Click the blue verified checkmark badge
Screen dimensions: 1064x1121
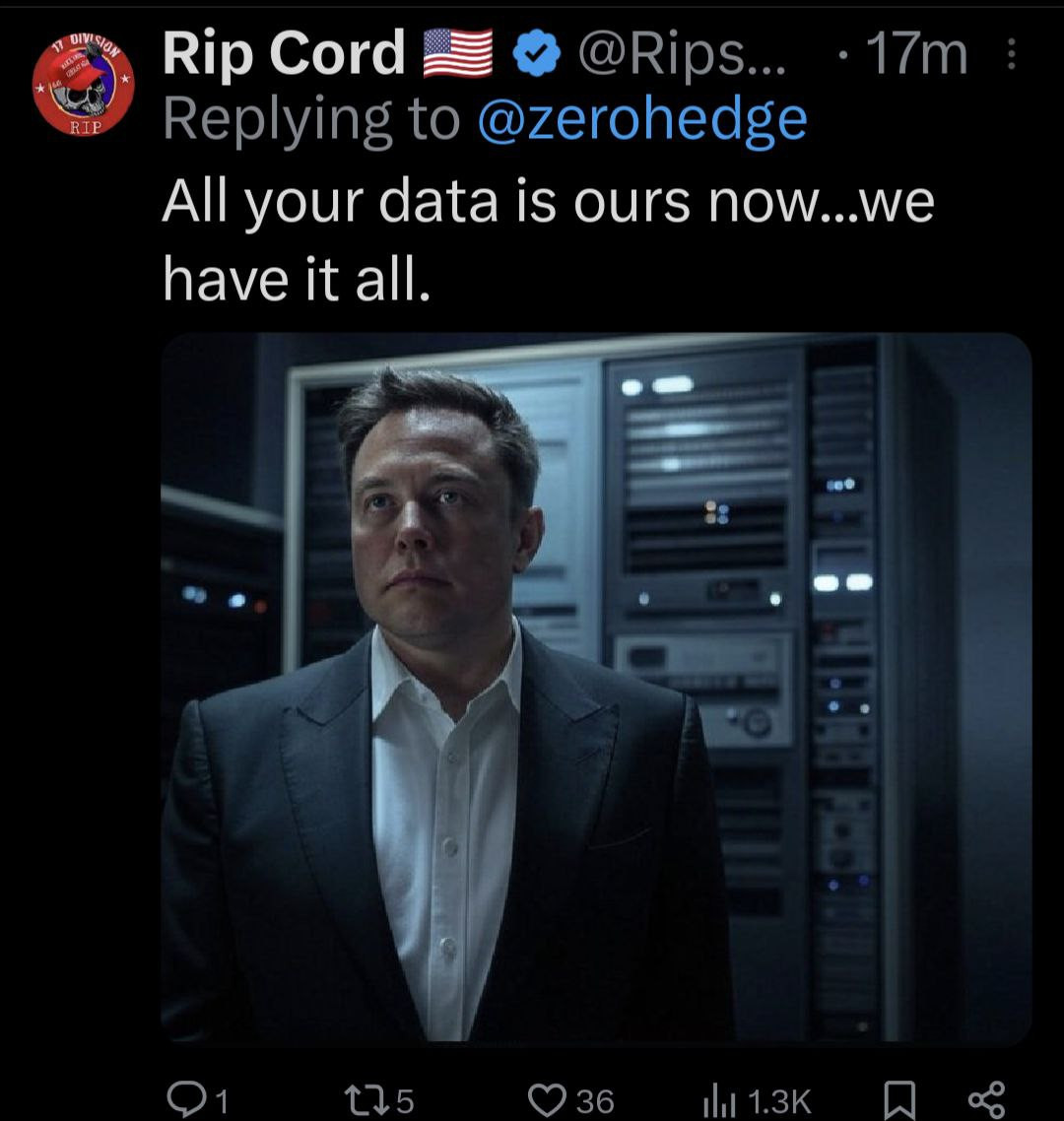pos(535,56)
